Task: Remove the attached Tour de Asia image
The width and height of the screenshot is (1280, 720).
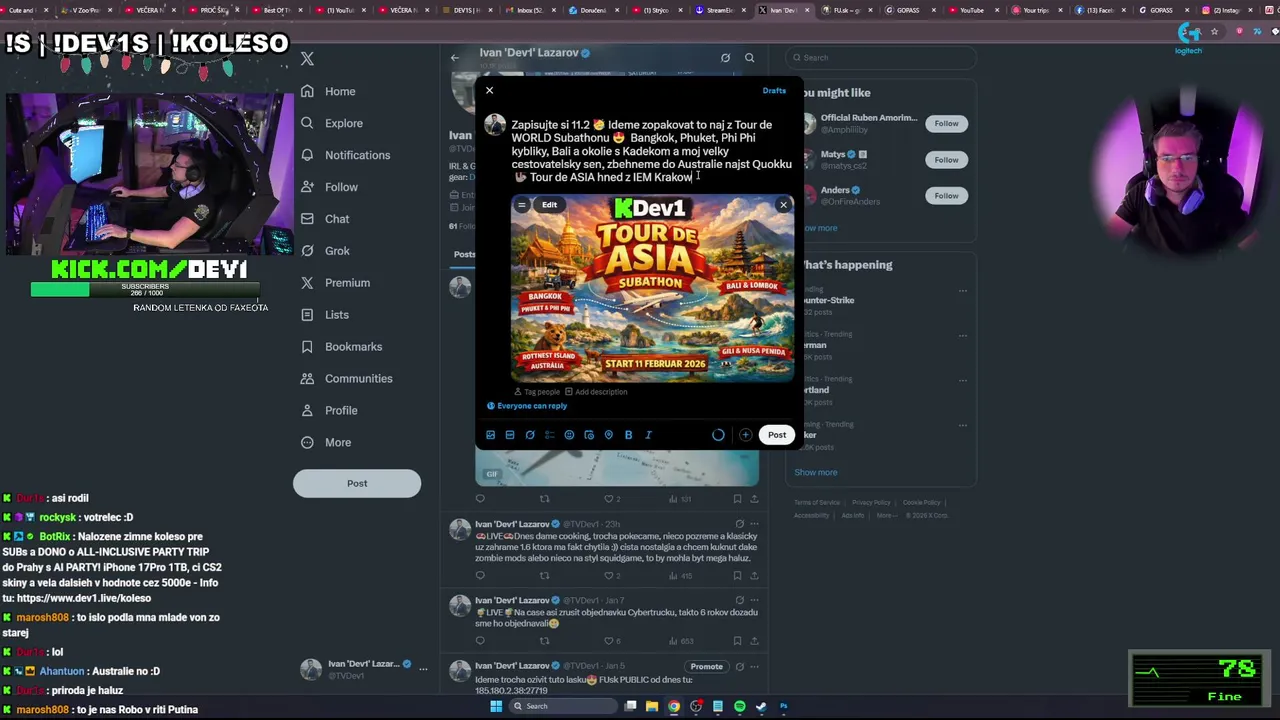Action: pos(783,205)
